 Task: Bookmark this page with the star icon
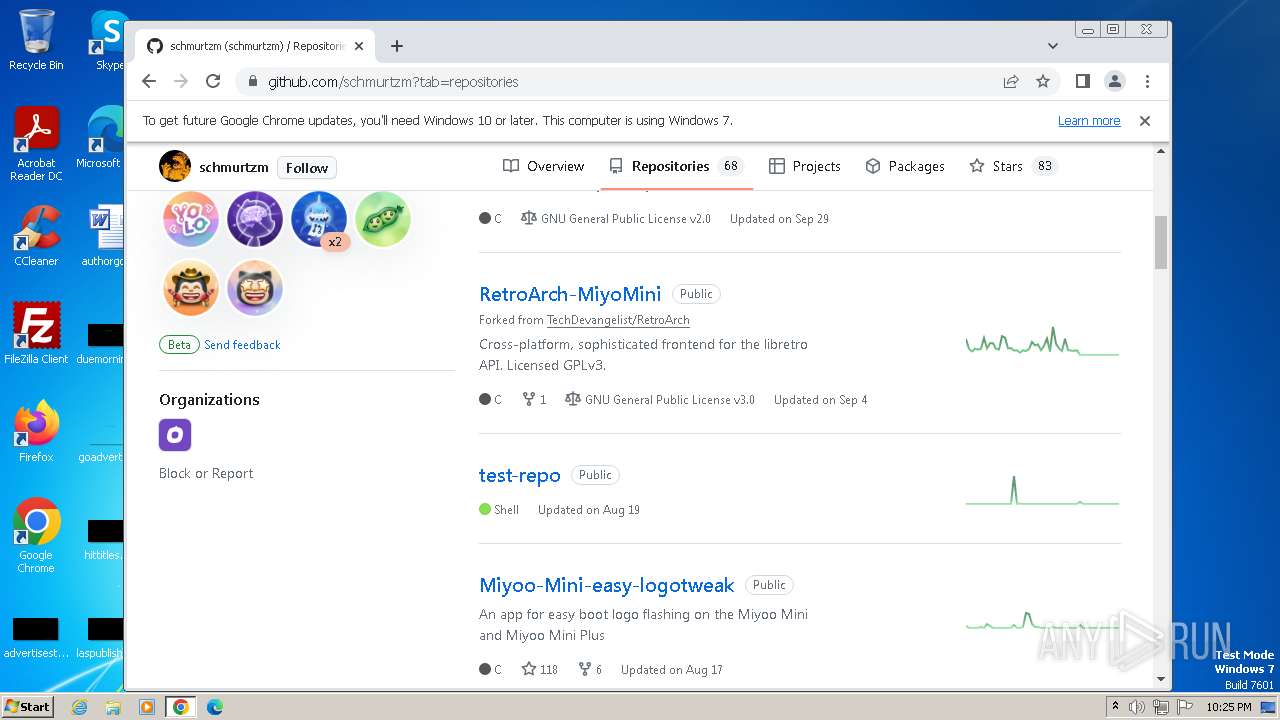(1043, 81)
